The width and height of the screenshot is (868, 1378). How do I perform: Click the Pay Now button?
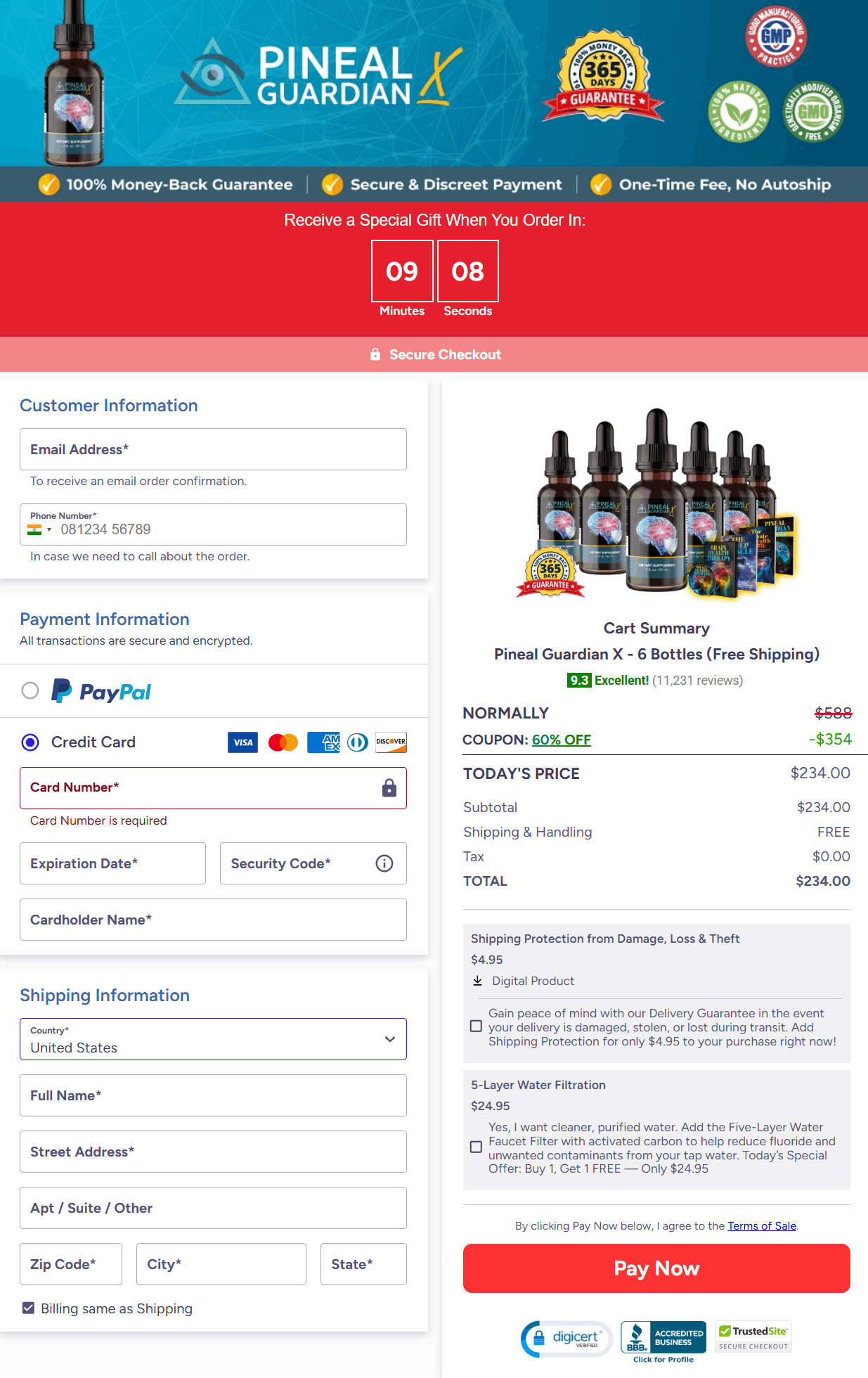656,1268
